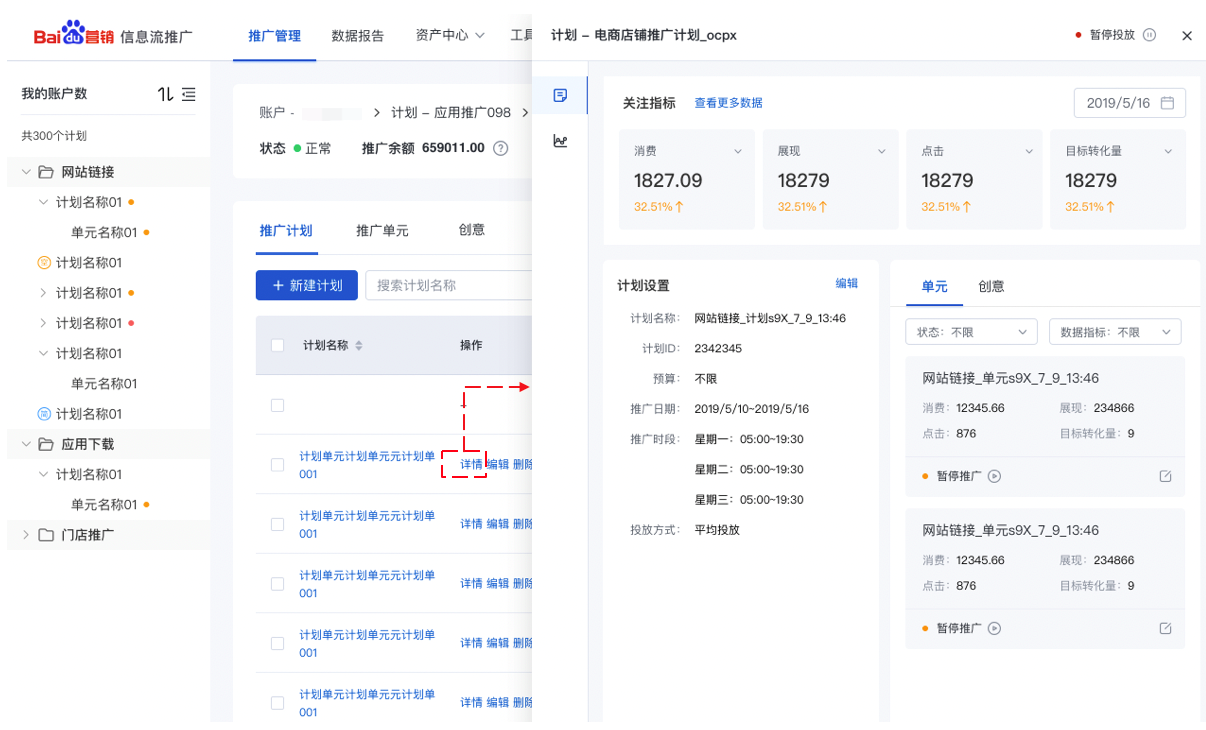Expand the 门店推广 tree group
Image resolution: width=1206 pixels, height=730 pixels.
point(26,535)
